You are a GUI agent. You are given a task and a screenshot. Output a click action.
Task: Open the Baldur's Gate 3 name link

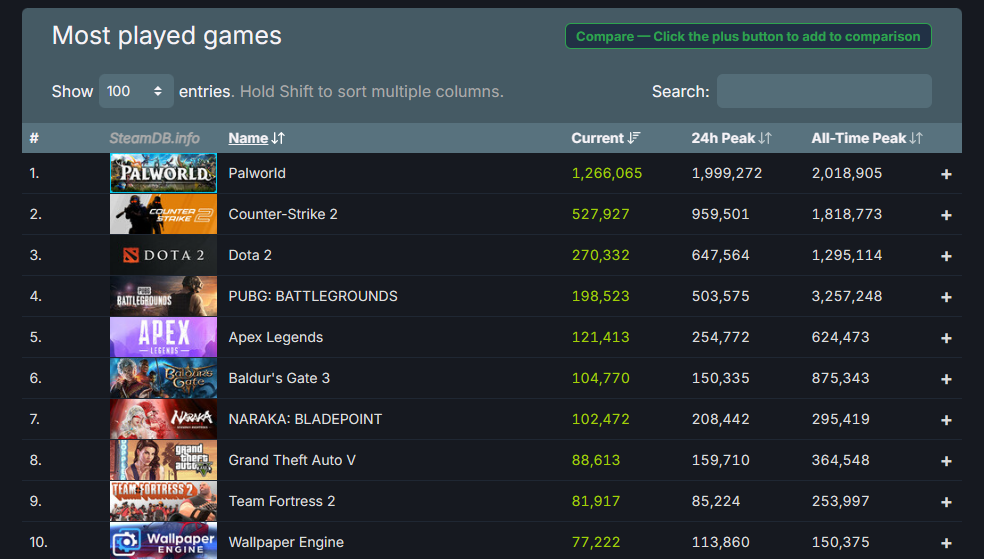(x=279, y=378)
